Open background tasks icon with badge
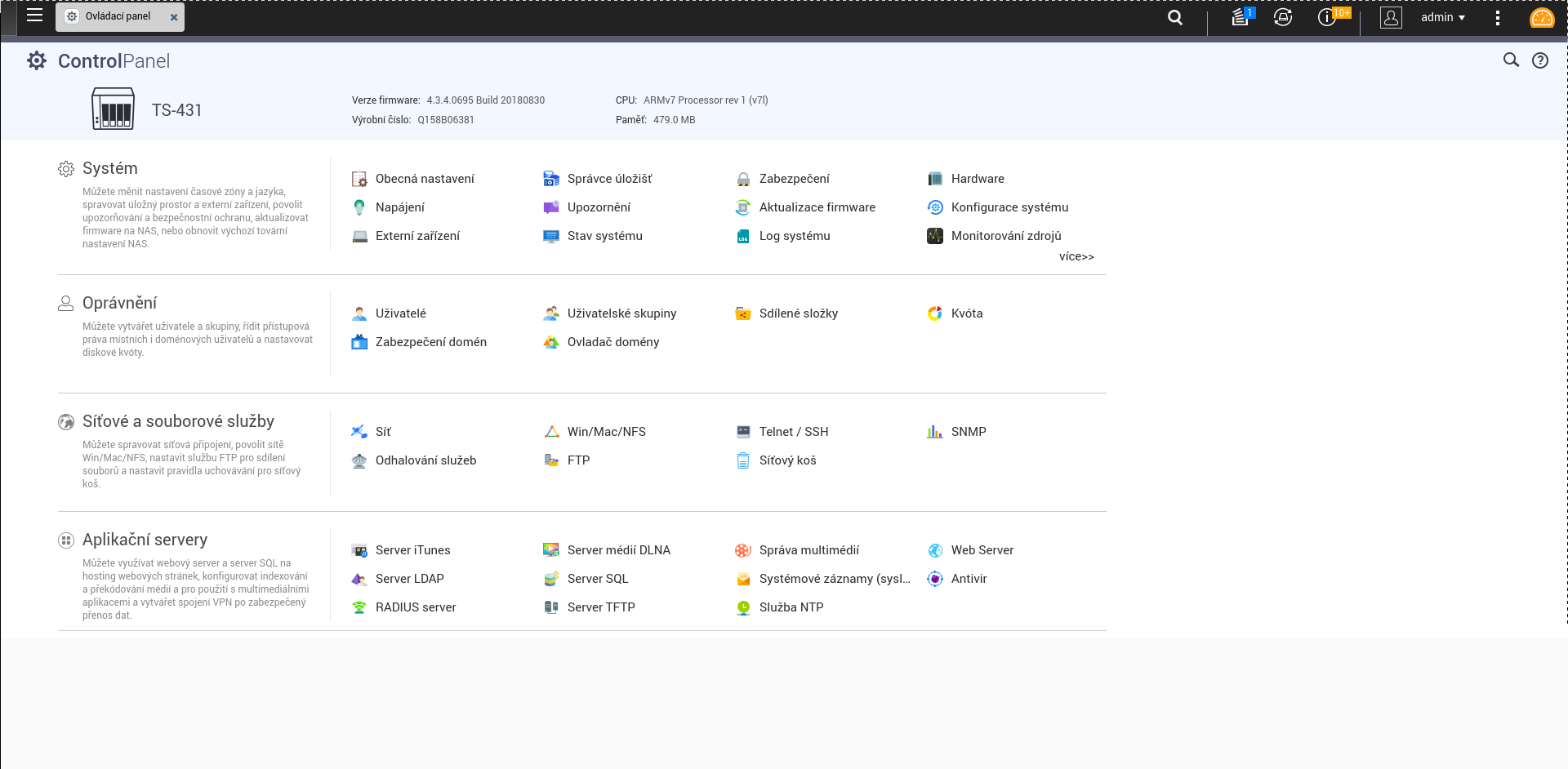The width and height of the screenshot is (1568, 769). tap(1240, 17)
